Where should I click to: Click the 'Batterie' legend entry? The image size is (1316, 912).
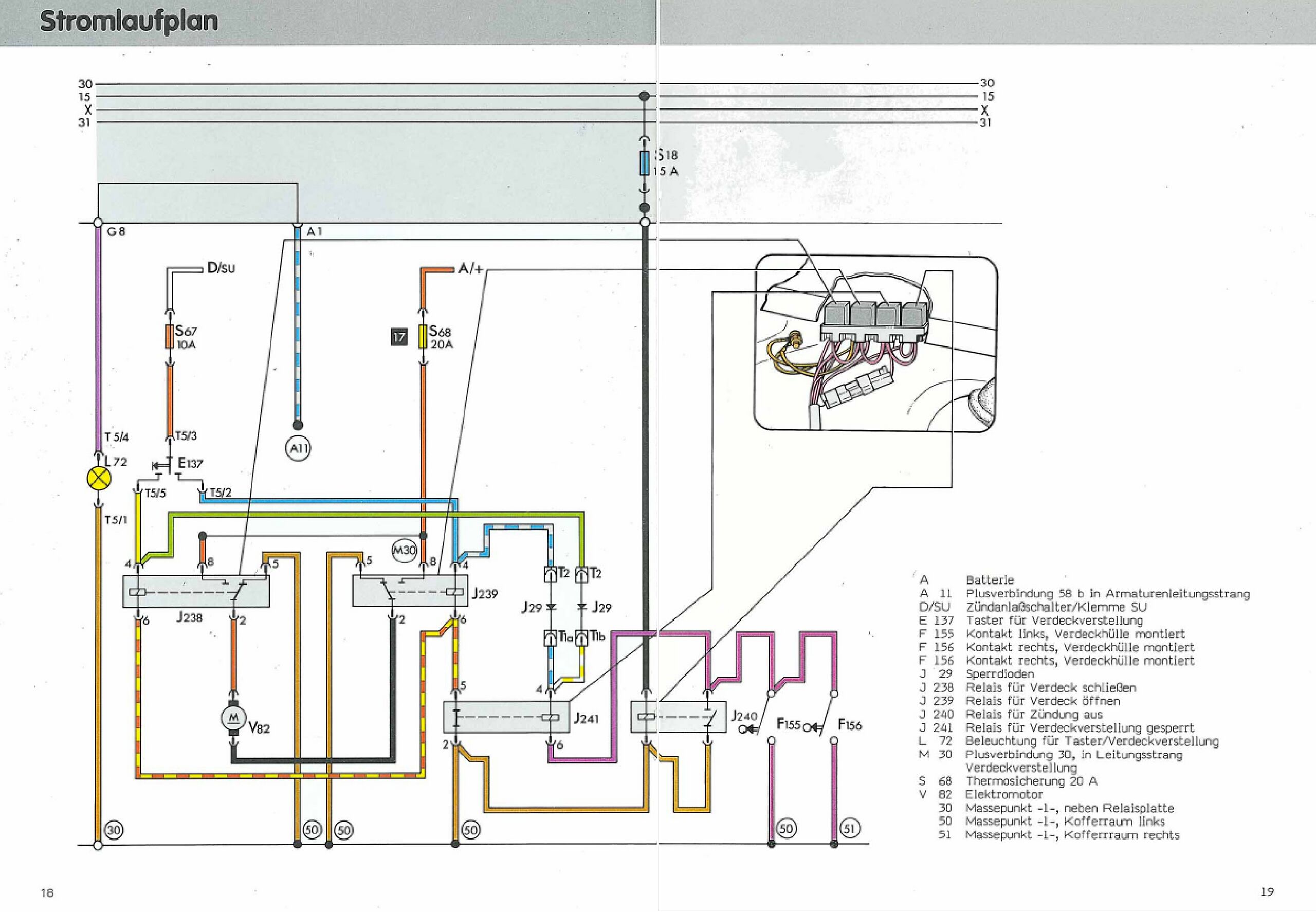click(x=990, y=580)
